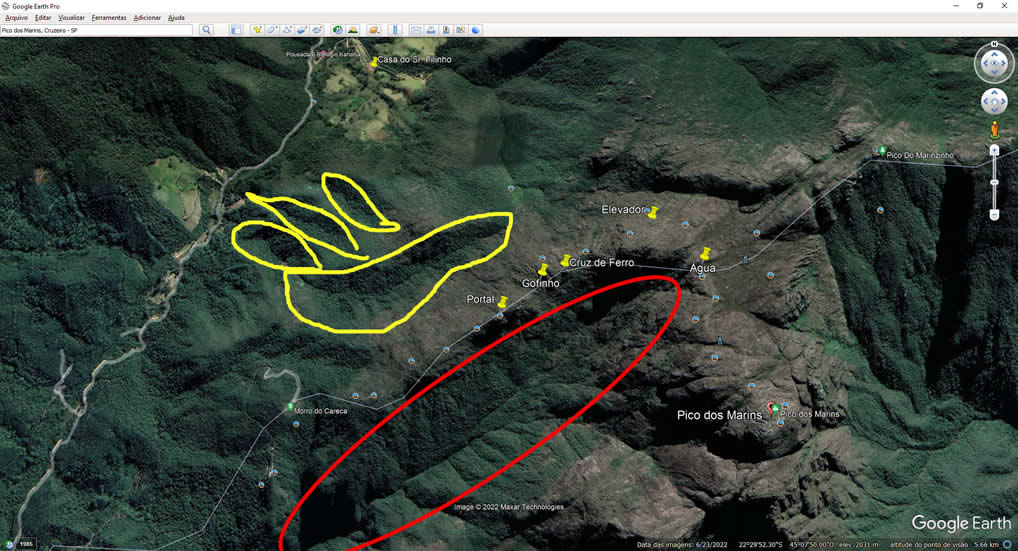Click the zoom out minus button

pos(994,215)
